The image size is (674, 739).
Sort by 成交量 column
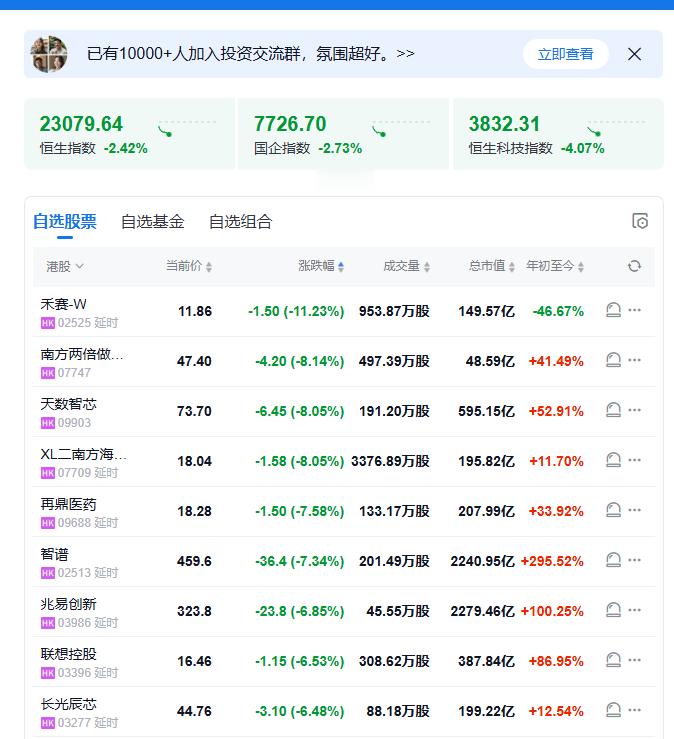pyautogui.click(x=406, y=266)
